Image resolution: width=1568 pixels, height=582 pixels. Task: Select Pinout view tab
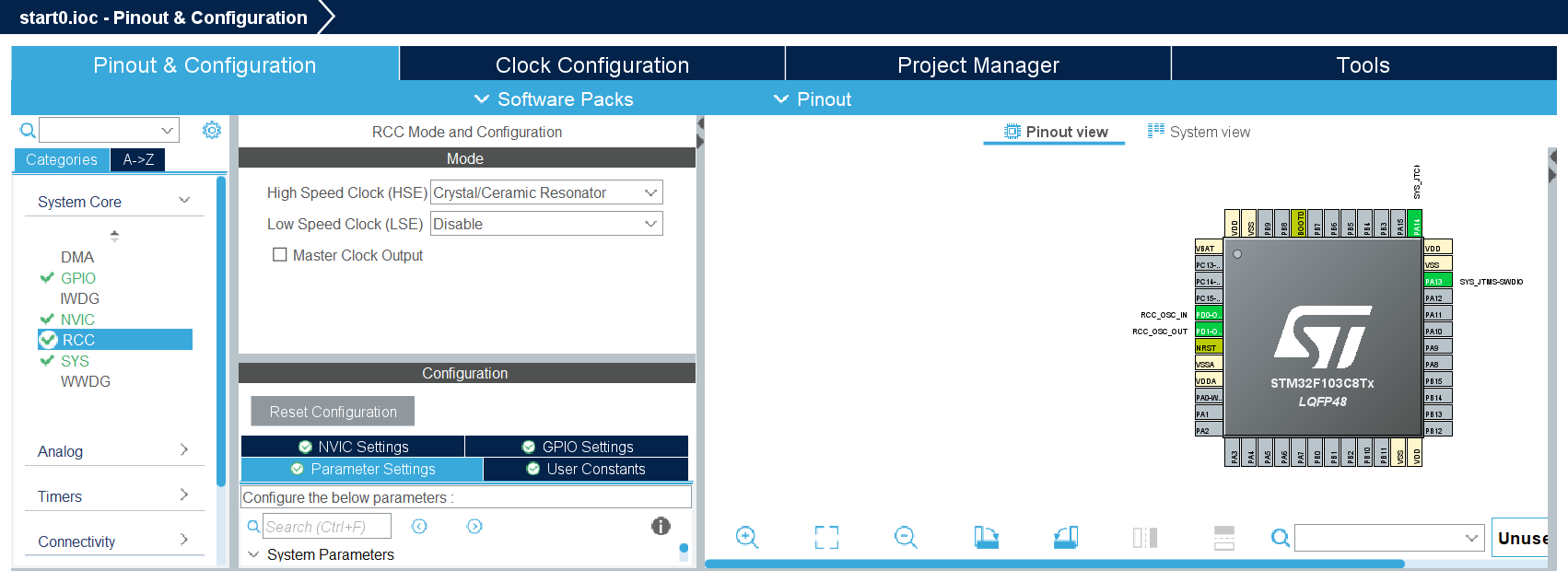click(x=1055, y=132)
